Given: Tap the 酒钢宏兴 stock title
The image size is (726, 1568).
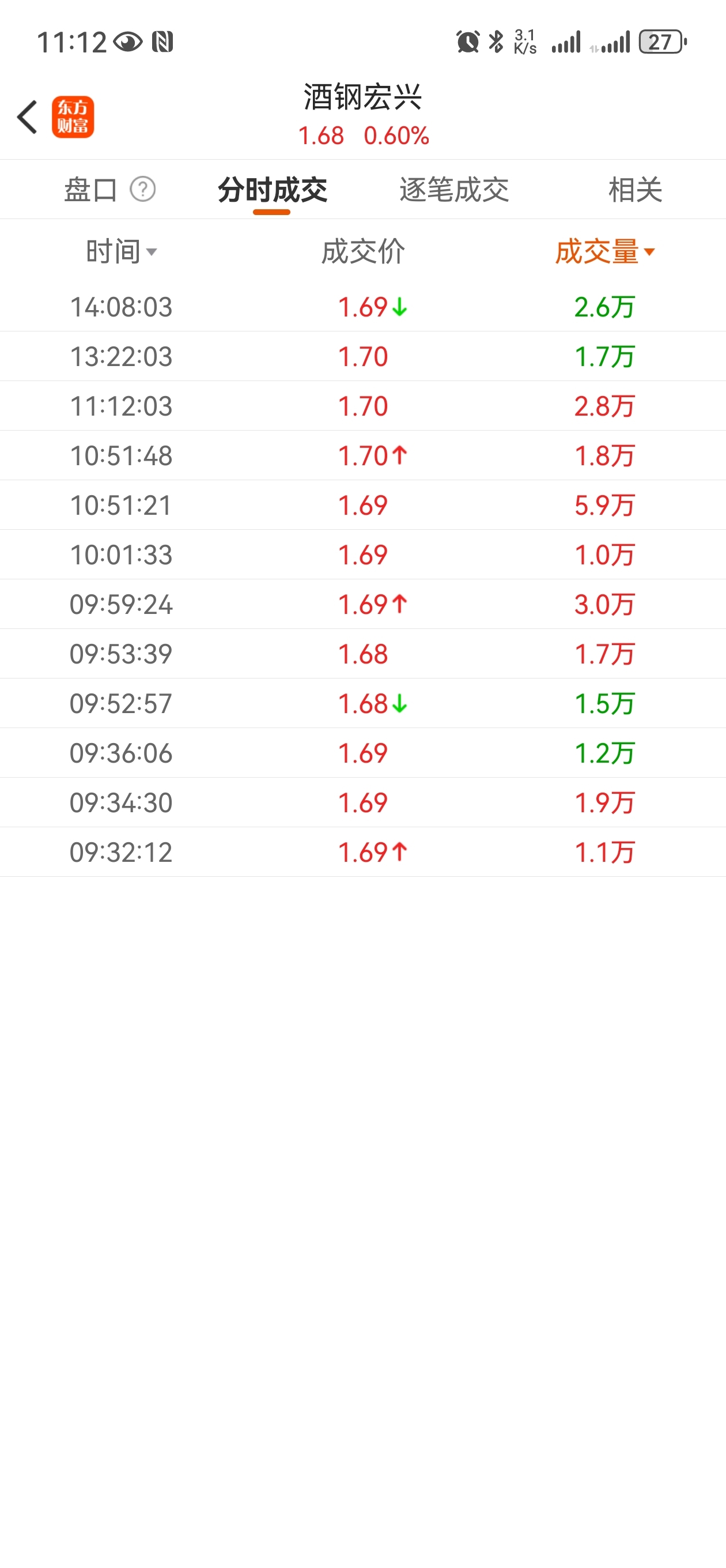Looking at the screenshot, I should coord(362,97).
